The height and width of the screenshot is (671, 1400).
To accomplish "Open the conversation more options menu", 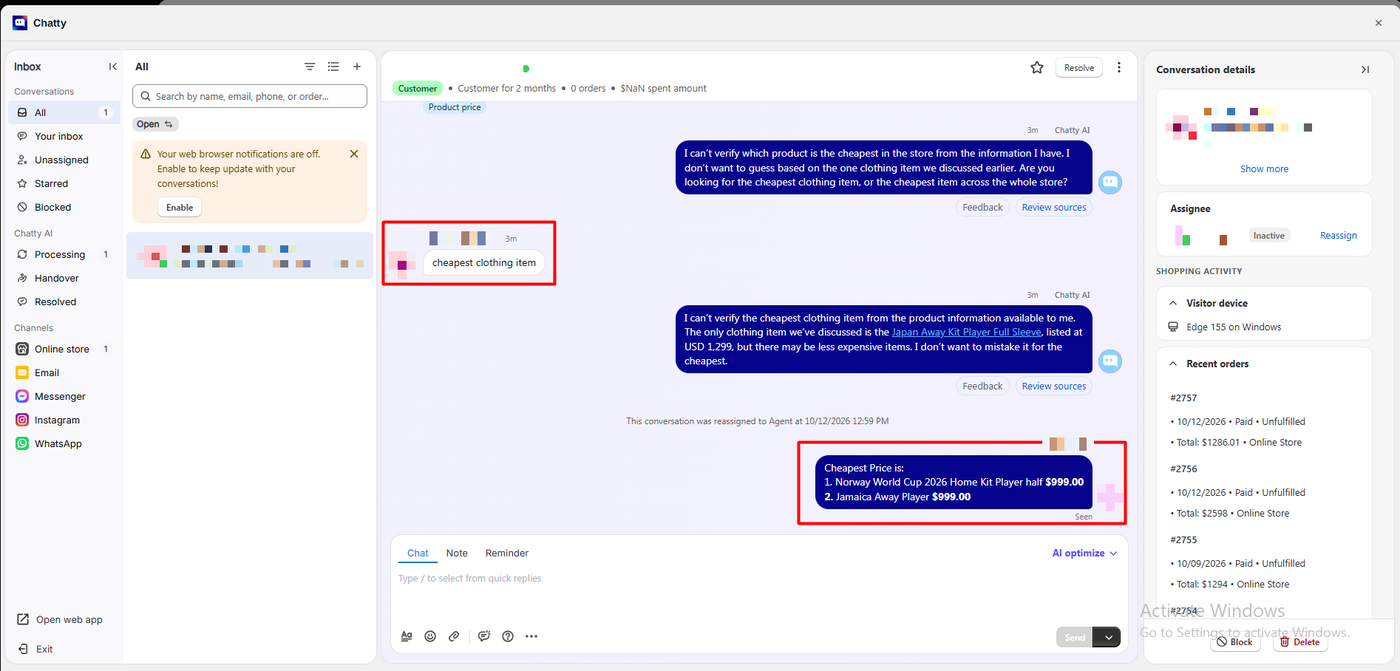I will click(1119, 68).
